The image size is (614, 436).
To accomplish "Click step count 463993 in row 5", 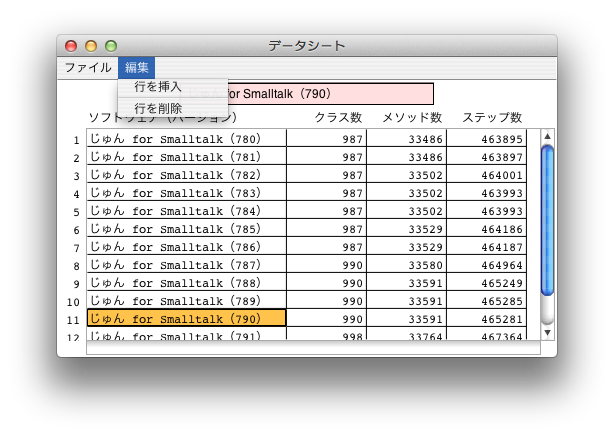I will [487, 211].
